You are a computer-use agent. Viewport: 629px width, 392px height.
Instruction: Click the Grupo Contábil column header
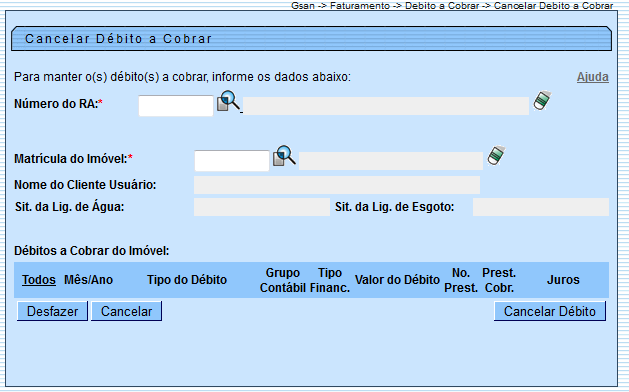(283, 280)
